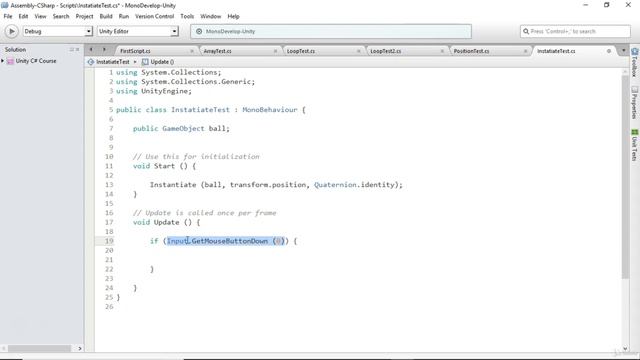Open the Run menu
This screenshot has height=360, width=640.
(124, 16)
